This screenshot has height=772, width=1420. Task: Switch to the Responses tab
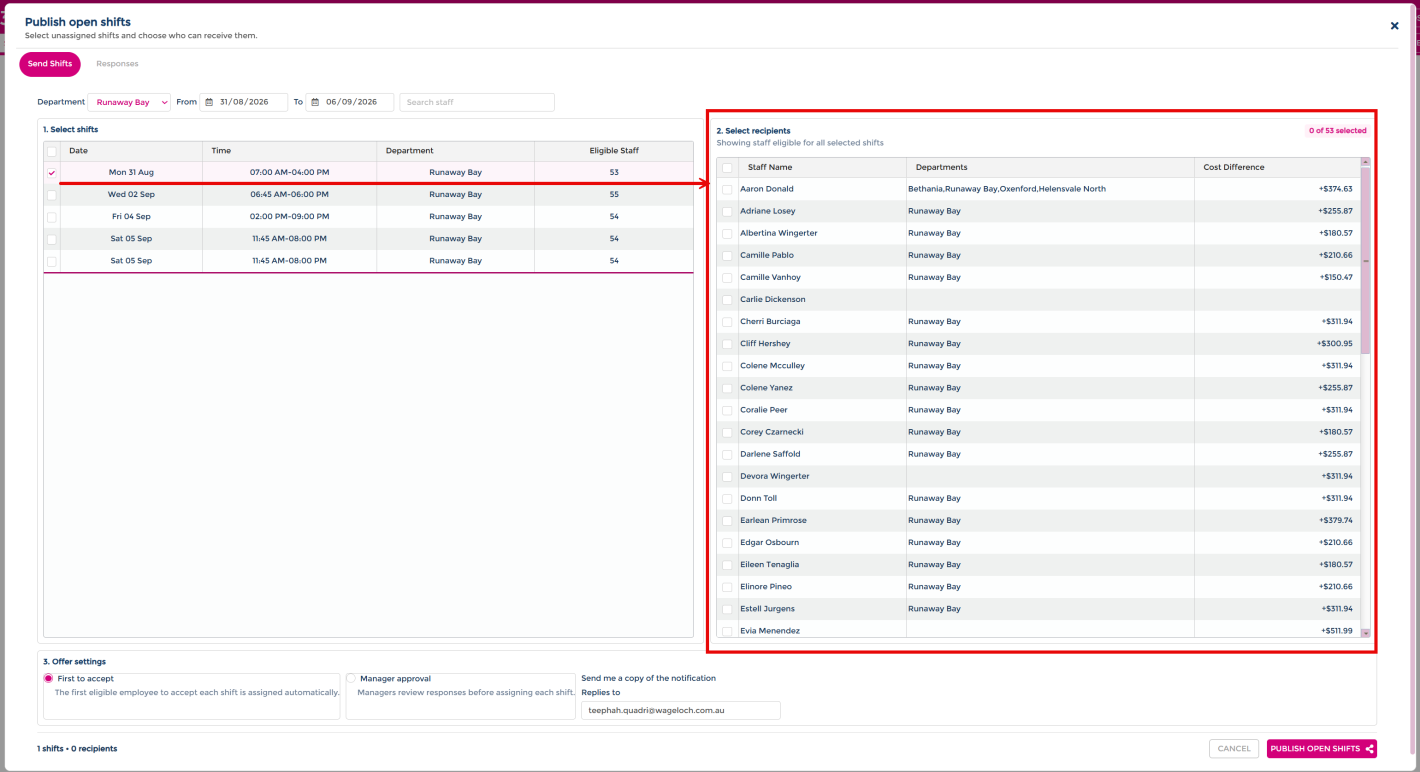(x=117, y=64)
